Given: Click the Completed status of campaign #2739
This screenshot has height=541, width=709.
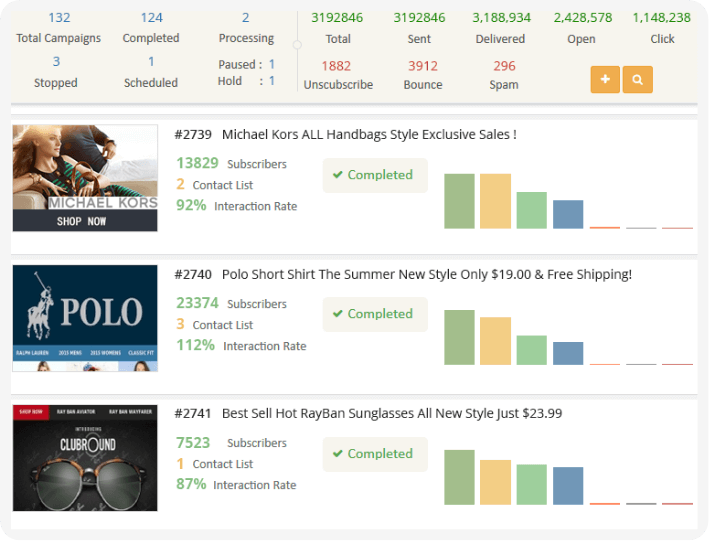Looking at the screenshot, I should 375,175.
